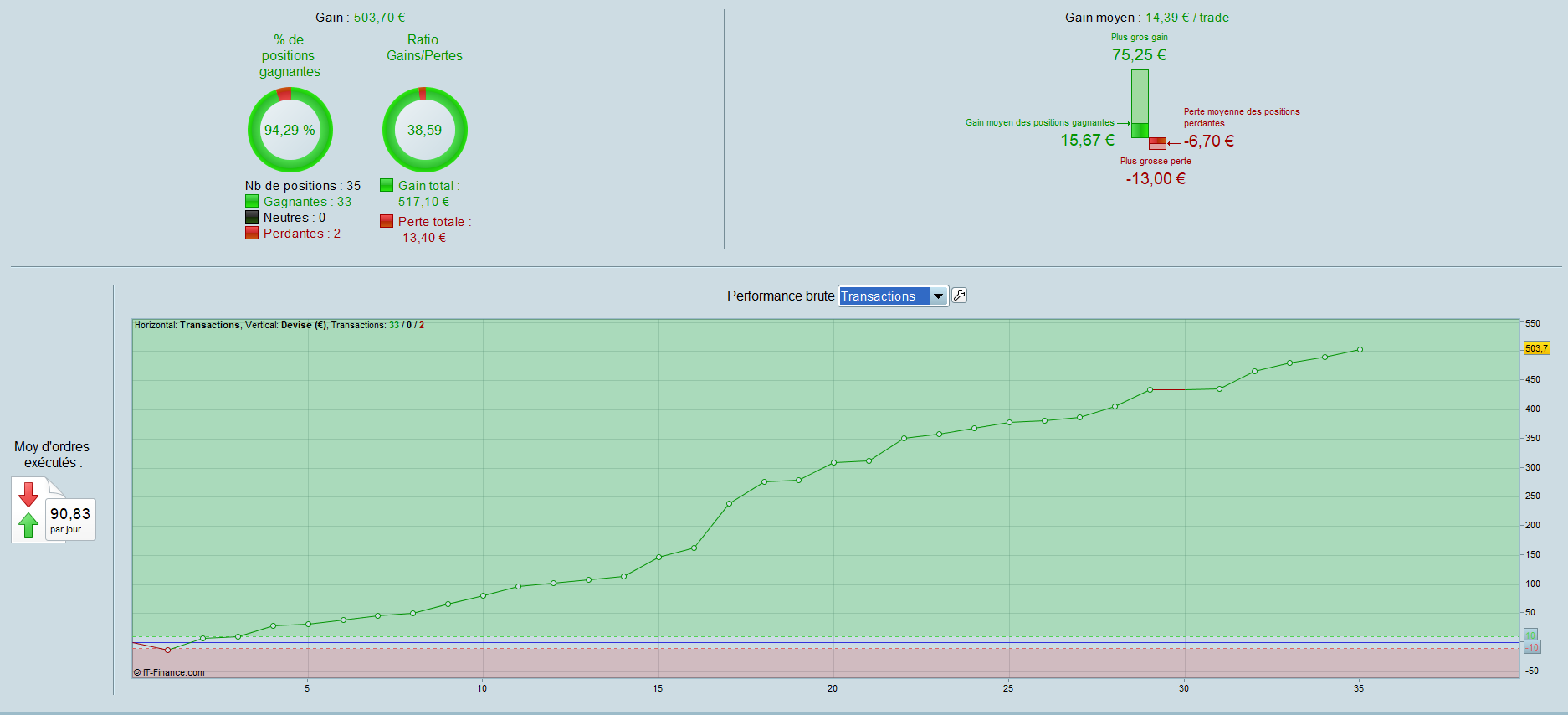Viewport: 1568px width, 715px height.
Task: Click the tall green Plus gros gain bar
Action: pyautogui.click(x=1140, y=103)
